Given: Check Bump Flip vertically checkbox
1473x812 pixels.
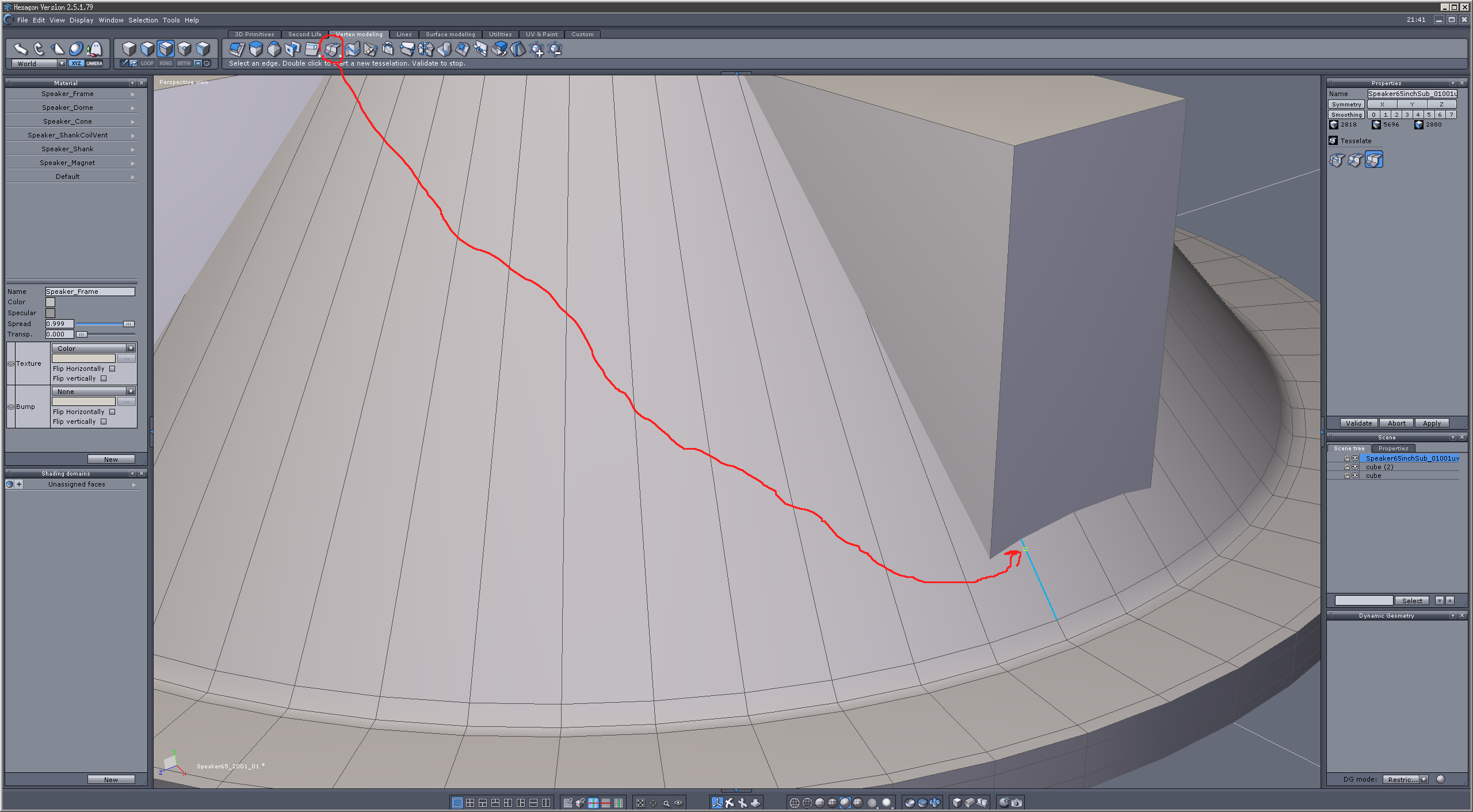Looking at the screenshot, I should click(x=104, y=422).
